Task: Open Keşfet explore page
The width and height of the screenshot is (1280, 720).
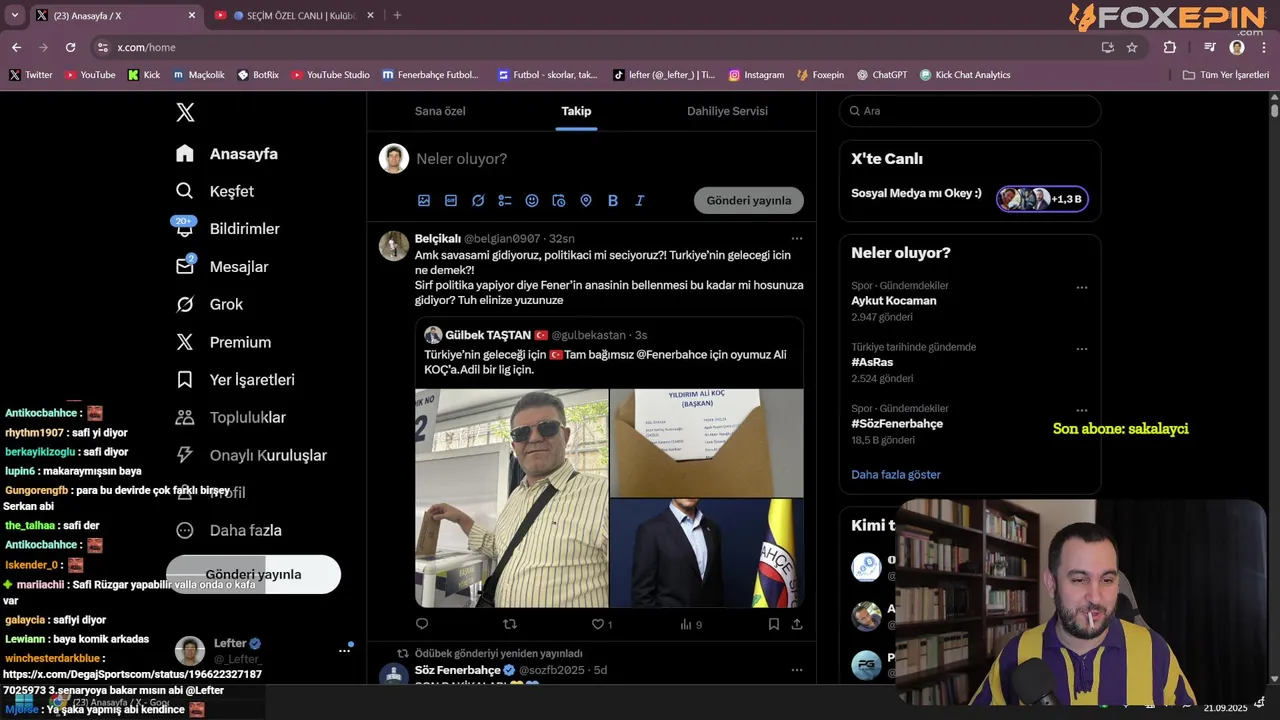Action: point(215,191)
